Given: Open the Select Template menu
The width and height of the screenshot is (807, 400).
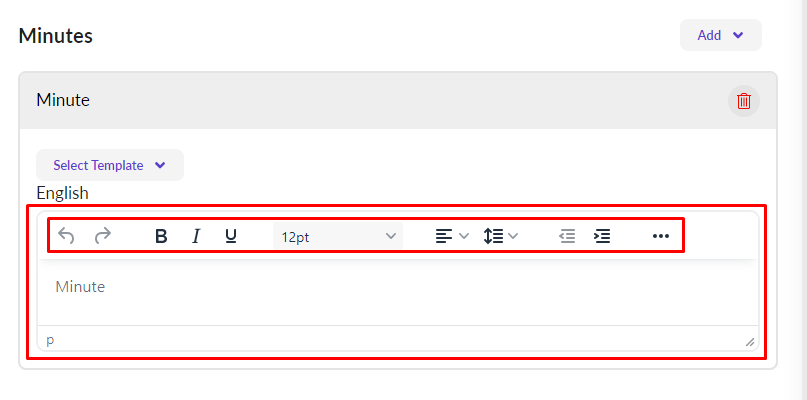Looking at the screenshot, I should (109, 165).
